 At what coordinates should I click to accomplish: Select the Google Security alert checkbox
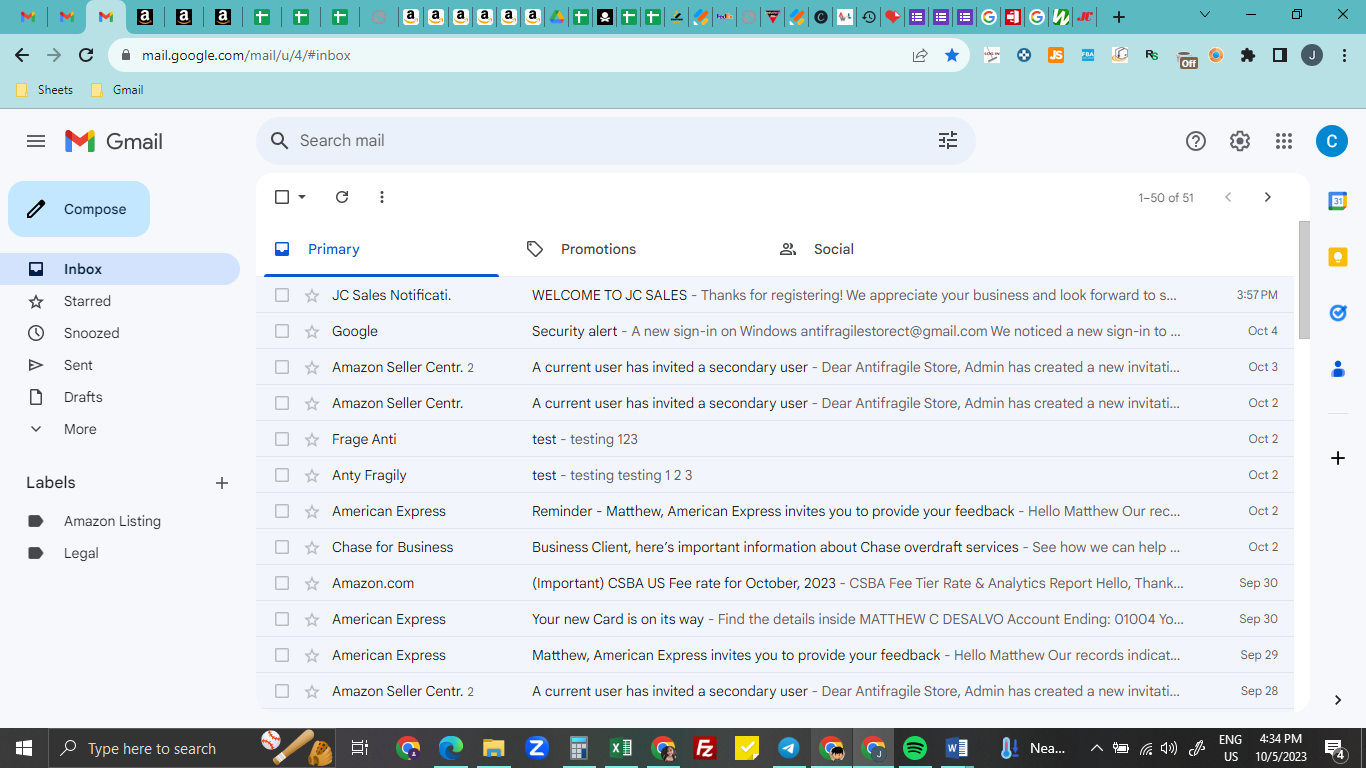[x=282, y=331]
